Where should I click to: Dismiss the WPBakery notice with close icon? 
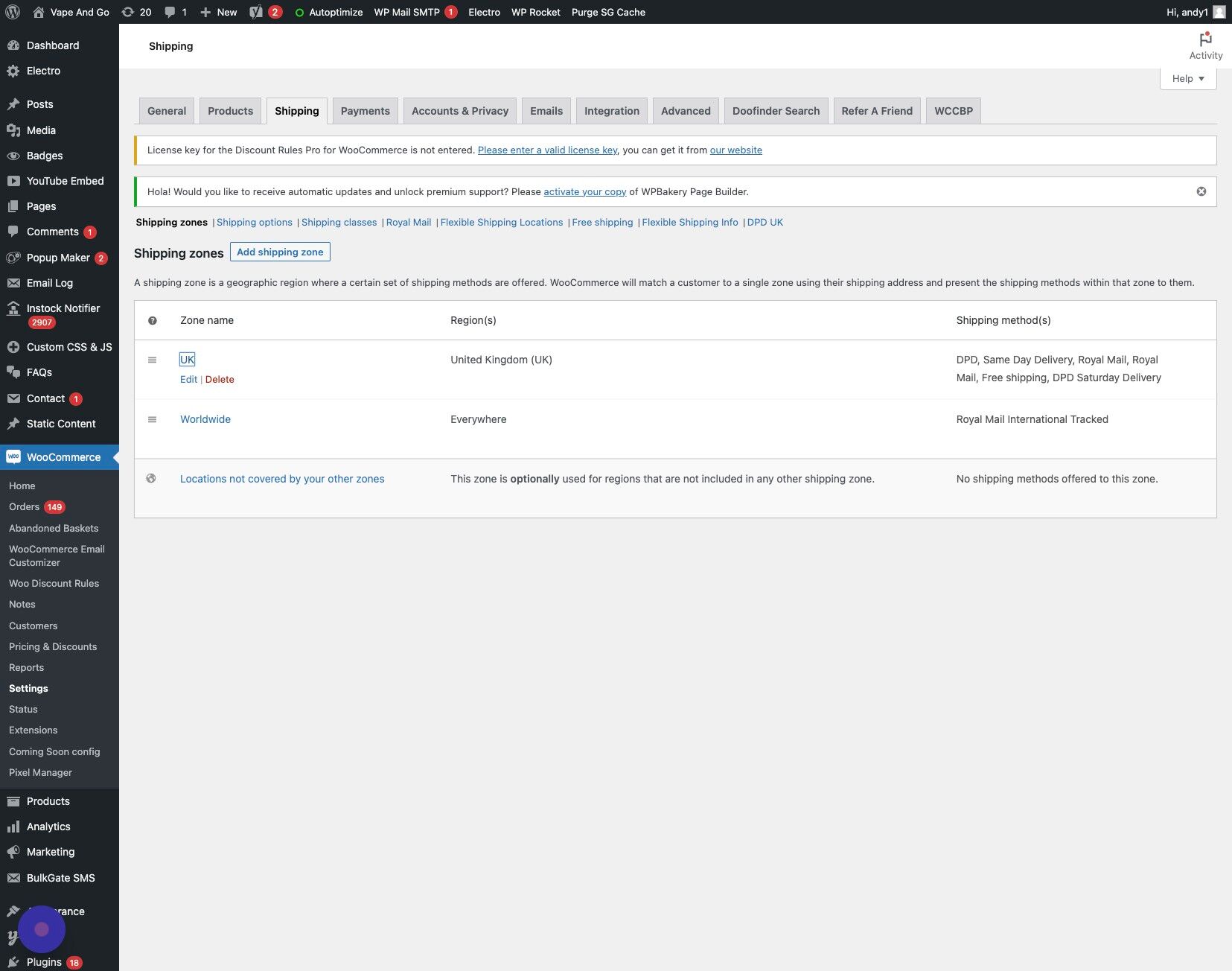point(1201,191)
